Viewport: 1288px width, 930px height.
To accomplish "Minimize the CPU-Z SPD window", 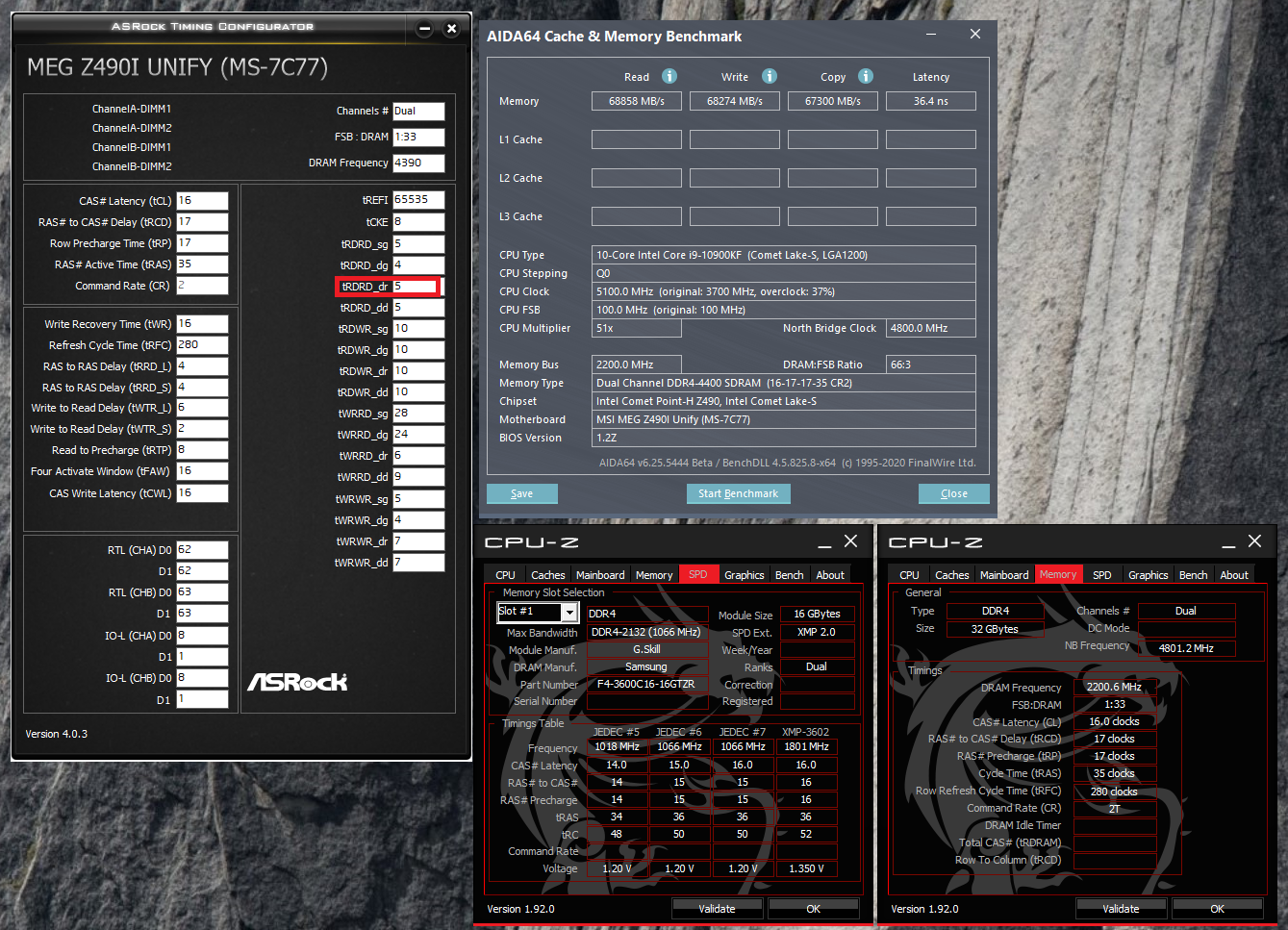I will tap(824, 542).
